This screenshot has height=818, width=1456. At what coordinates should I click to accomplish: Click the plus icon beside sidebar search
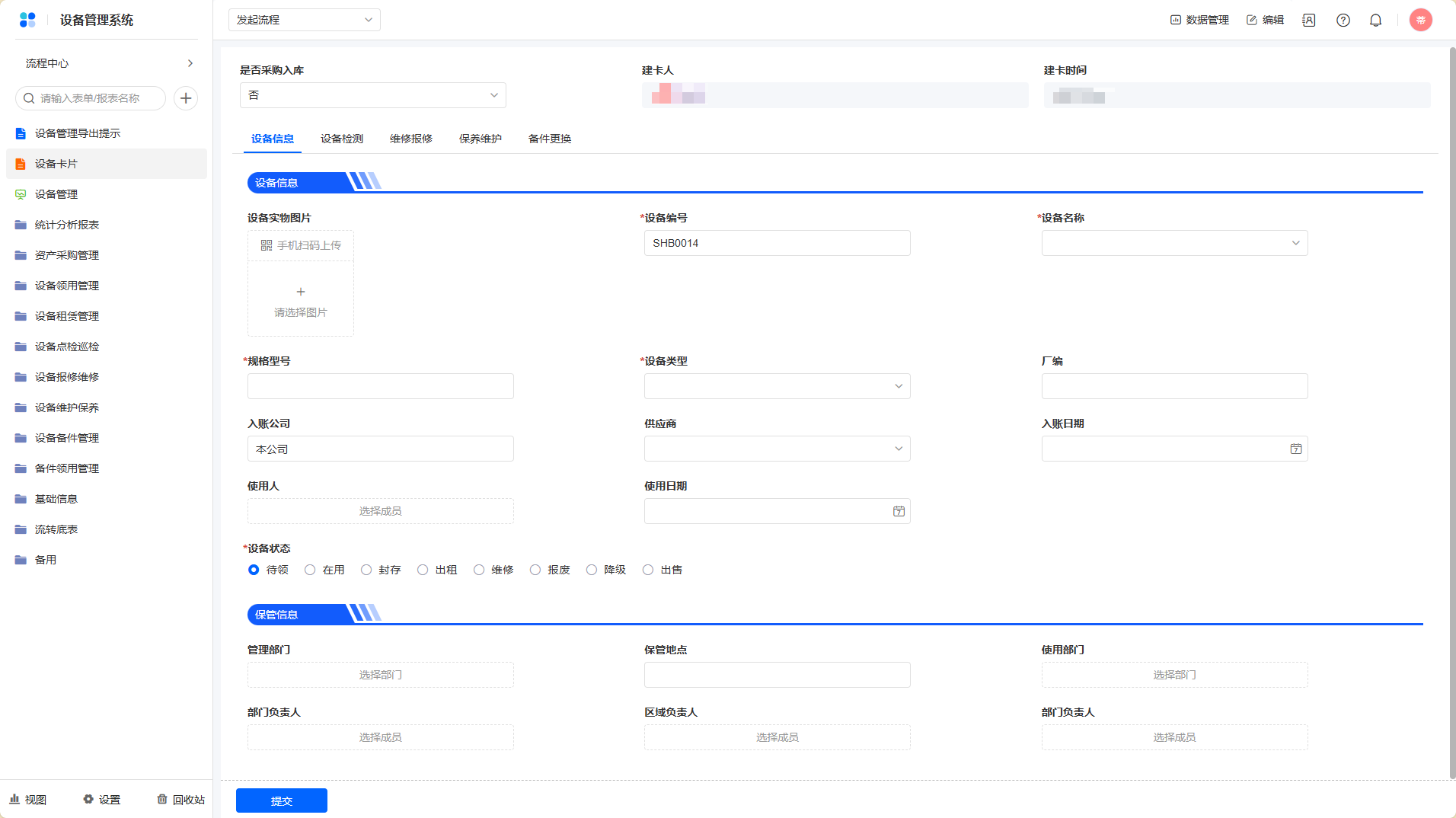click(186, 98)
